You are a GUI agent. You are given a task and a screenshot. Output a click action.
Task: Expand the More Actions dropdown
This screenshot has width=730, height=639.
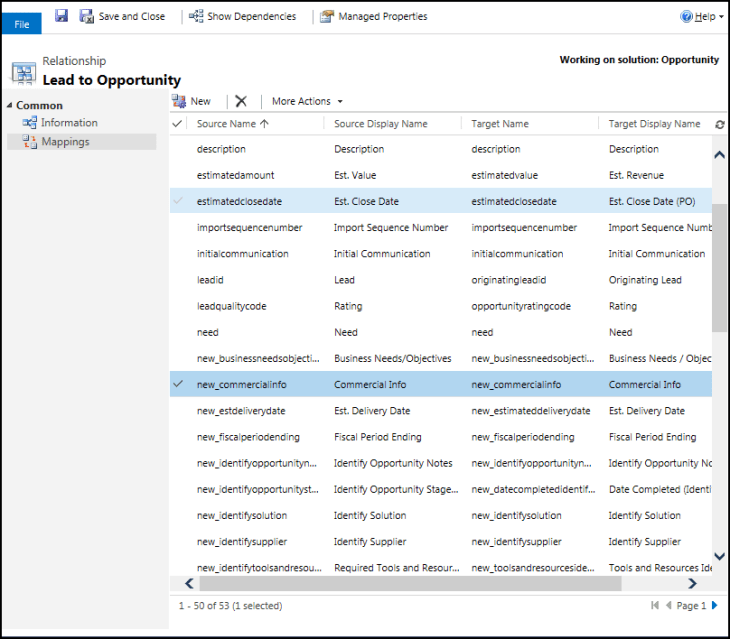(307, 101)
